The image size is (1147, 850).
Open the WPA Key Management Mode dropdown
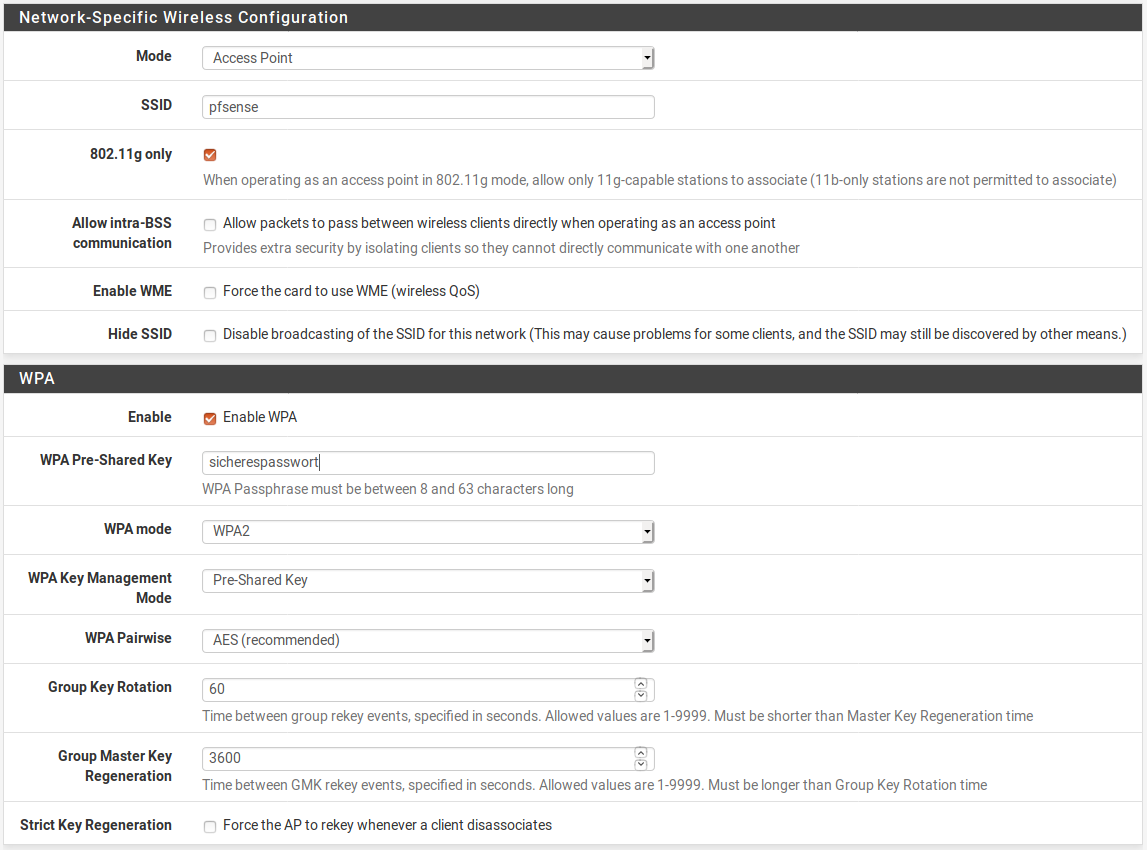point(427,580)
